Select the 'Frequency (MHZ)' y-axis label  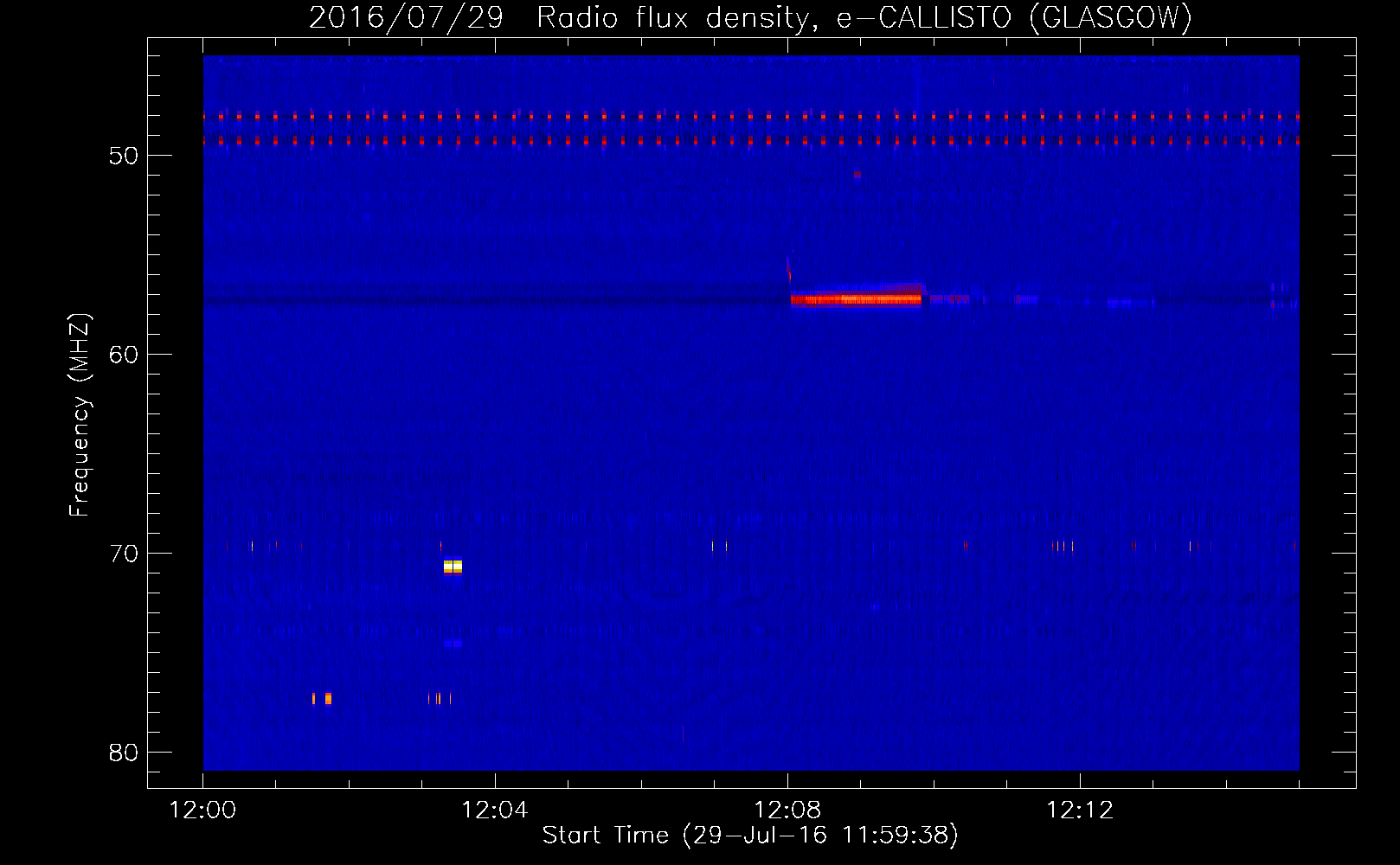(x=79, y=415)
